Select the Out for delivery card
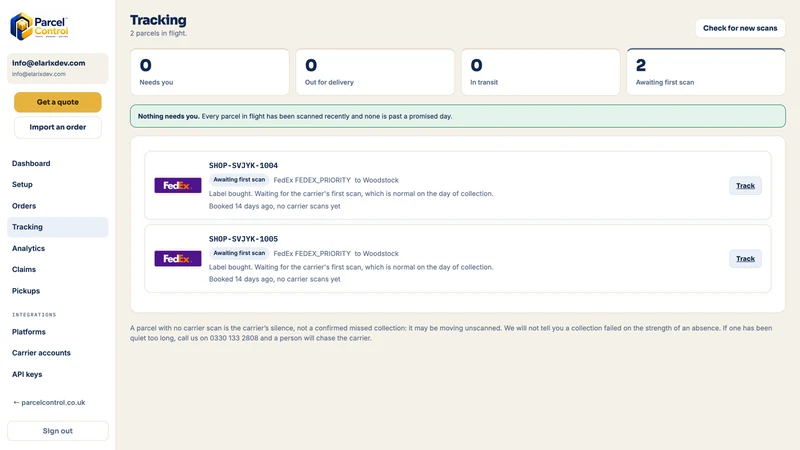Image resolution: width=800 pixels, height=450 pixels. [375, 72]
